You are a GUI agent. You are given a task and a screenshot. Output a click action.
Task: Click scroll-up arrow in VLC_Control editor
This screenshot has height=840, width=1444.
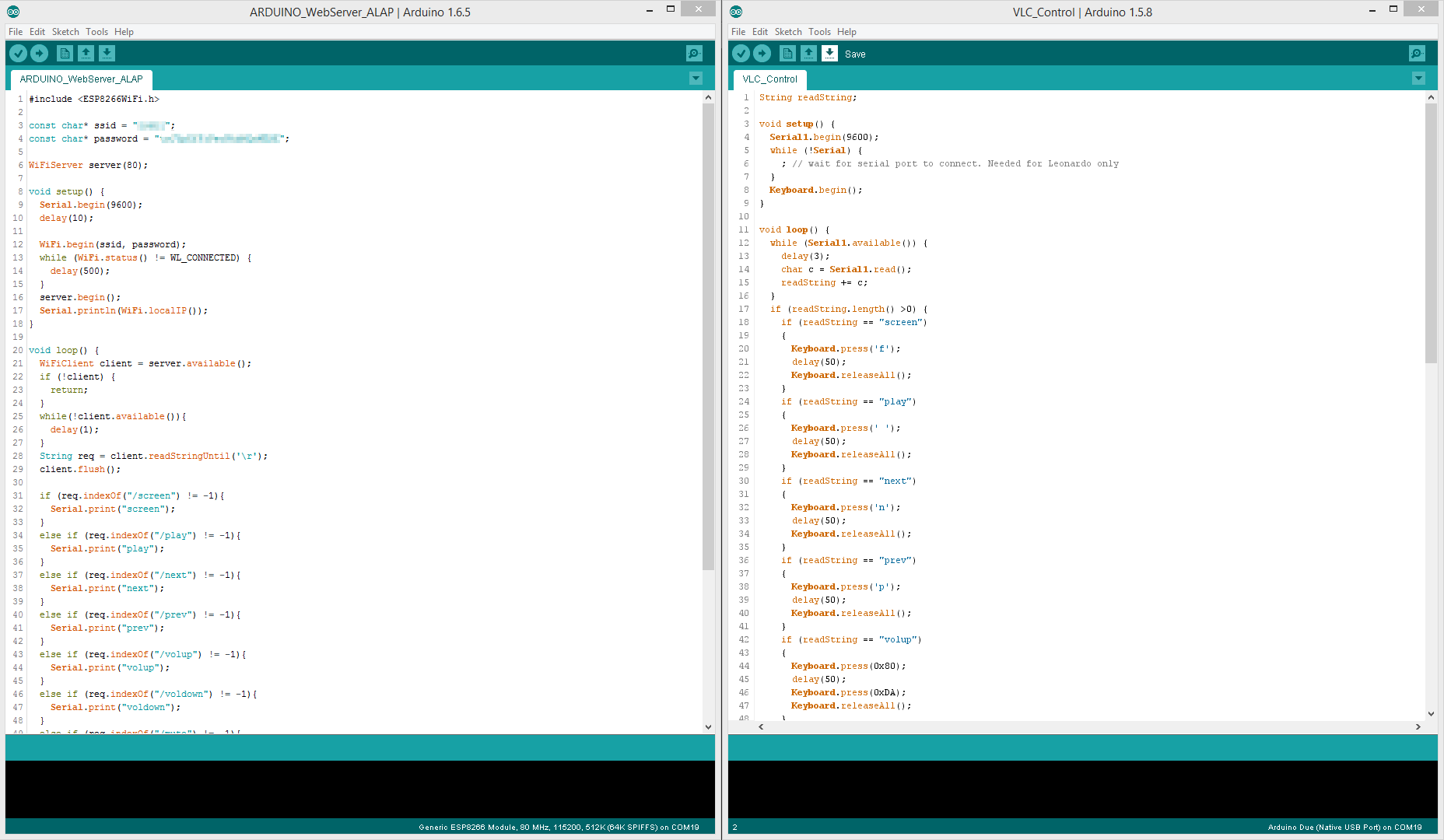(x=1431, y=97)
